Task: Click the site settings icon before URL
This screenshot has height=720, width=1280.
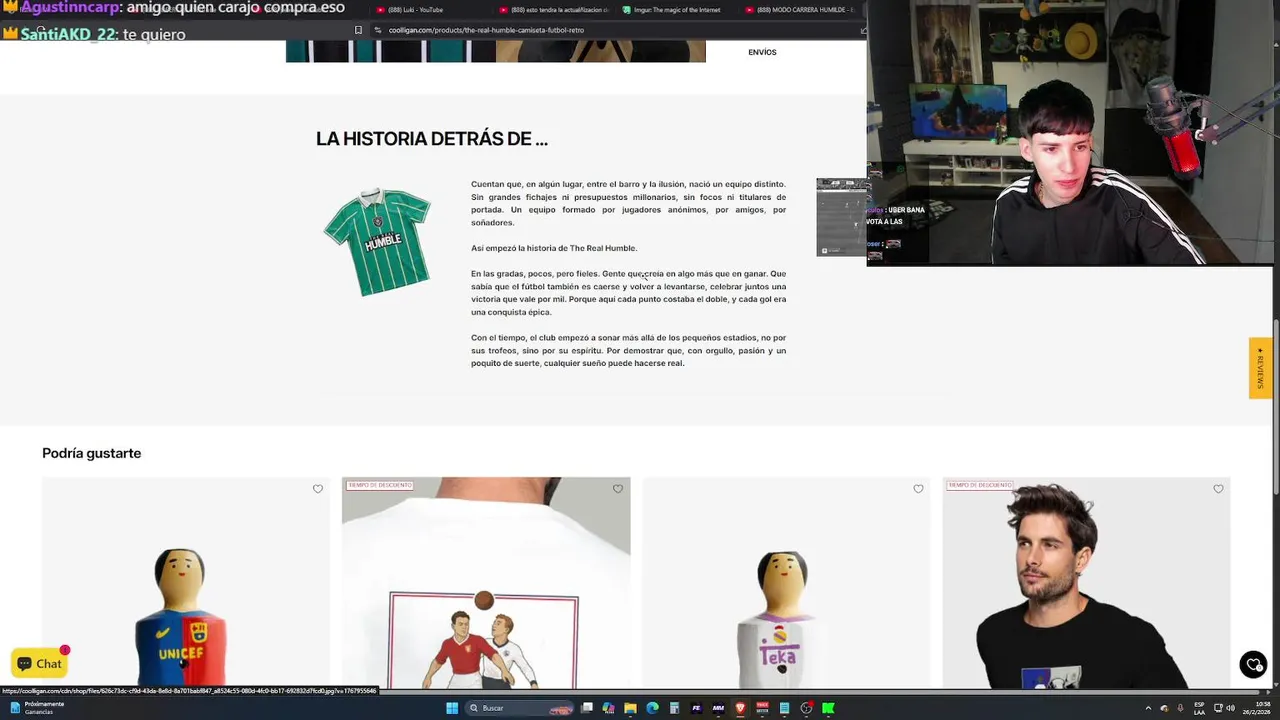Action: (379, 30)
